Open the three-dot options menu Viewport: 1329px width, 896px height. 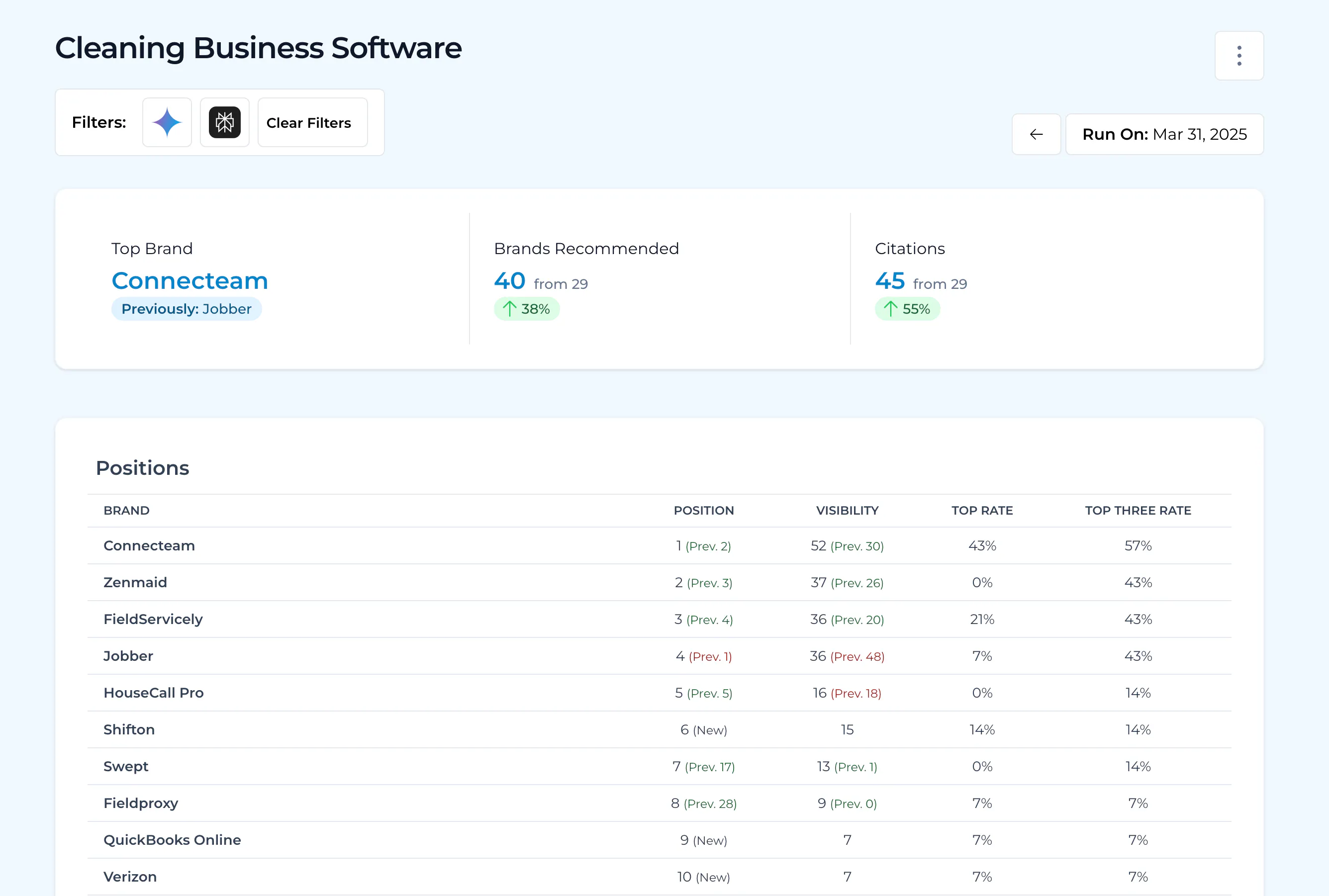coord(1238,55)
